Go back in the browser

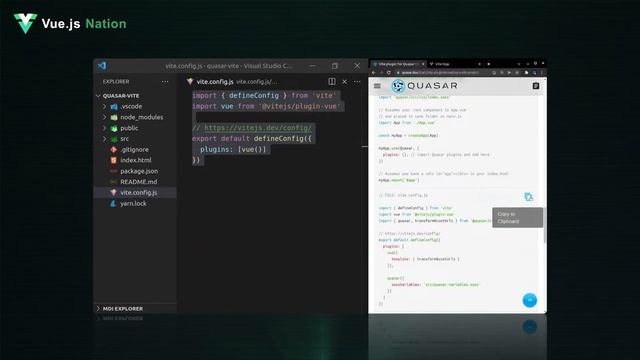coord(373,73)
